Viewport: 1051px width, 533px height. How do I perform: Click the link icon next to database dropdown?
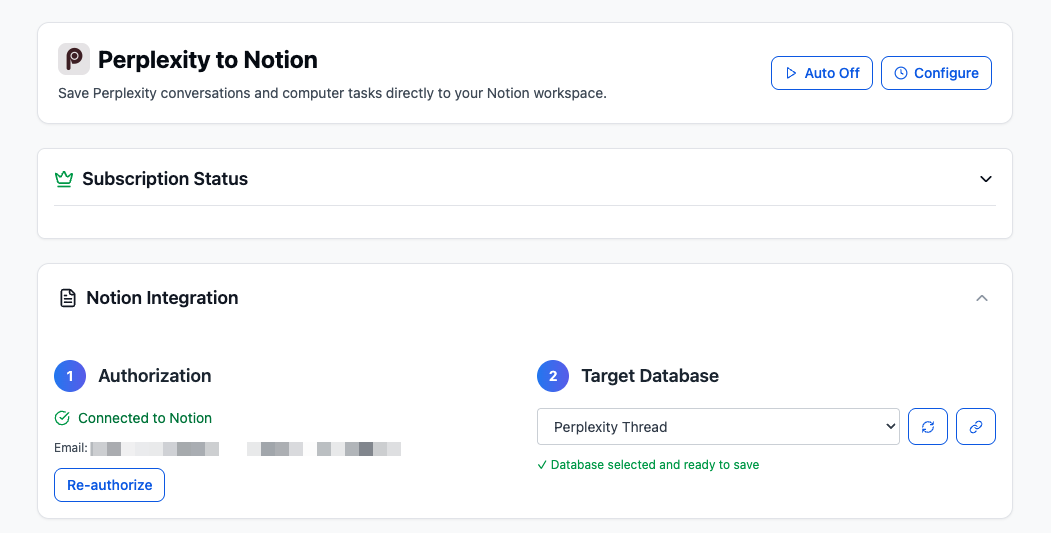pos(976,426)
